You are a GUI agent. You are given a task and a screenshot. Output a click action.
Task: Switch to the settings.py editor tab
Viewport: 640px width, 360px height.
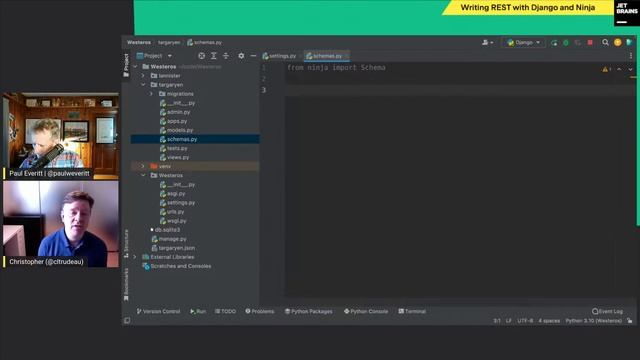pos(280,56)
